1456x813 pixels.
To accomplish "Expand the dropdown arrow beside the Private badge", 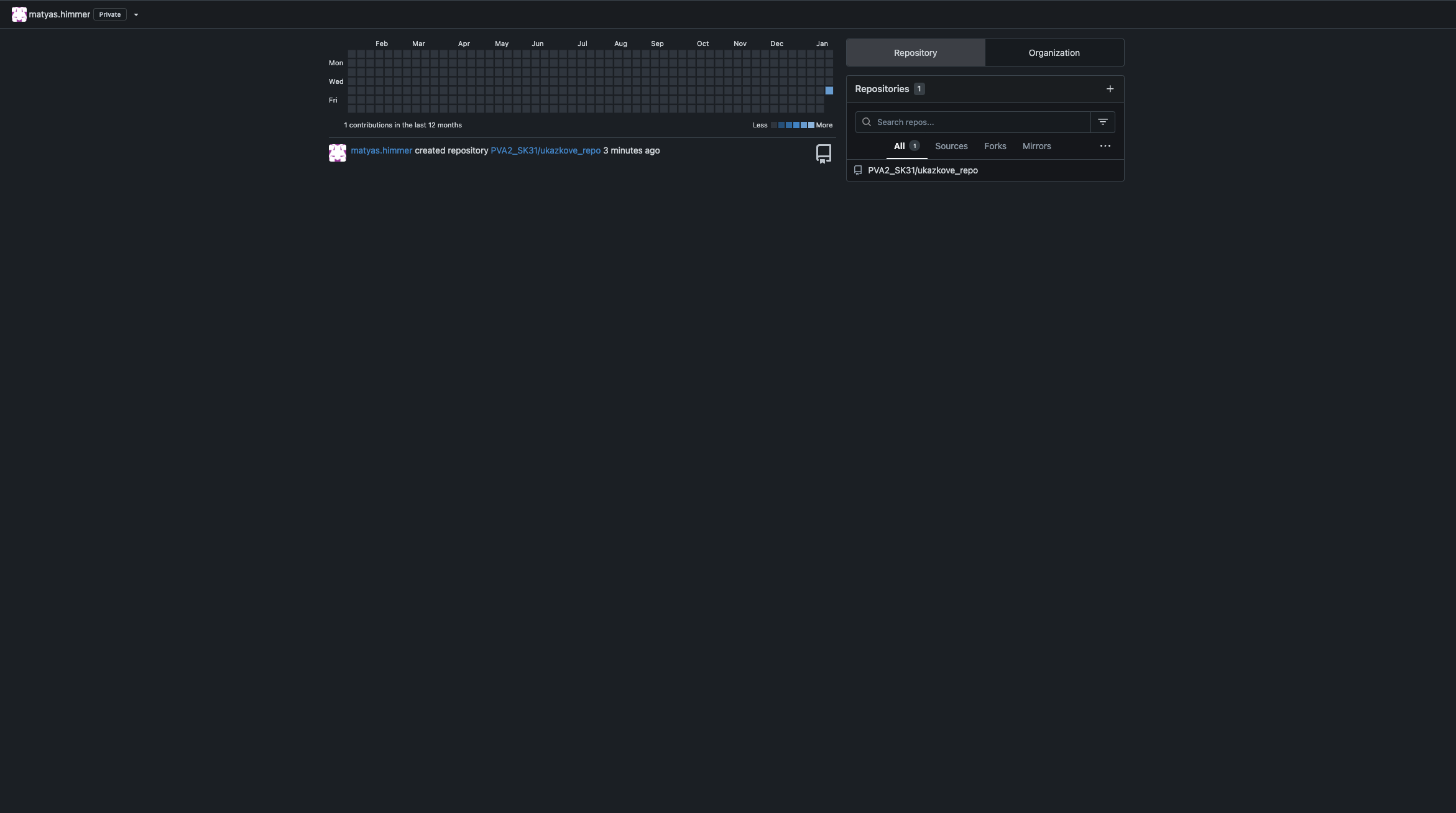I will pyautogui.click(x=136, y=14).
